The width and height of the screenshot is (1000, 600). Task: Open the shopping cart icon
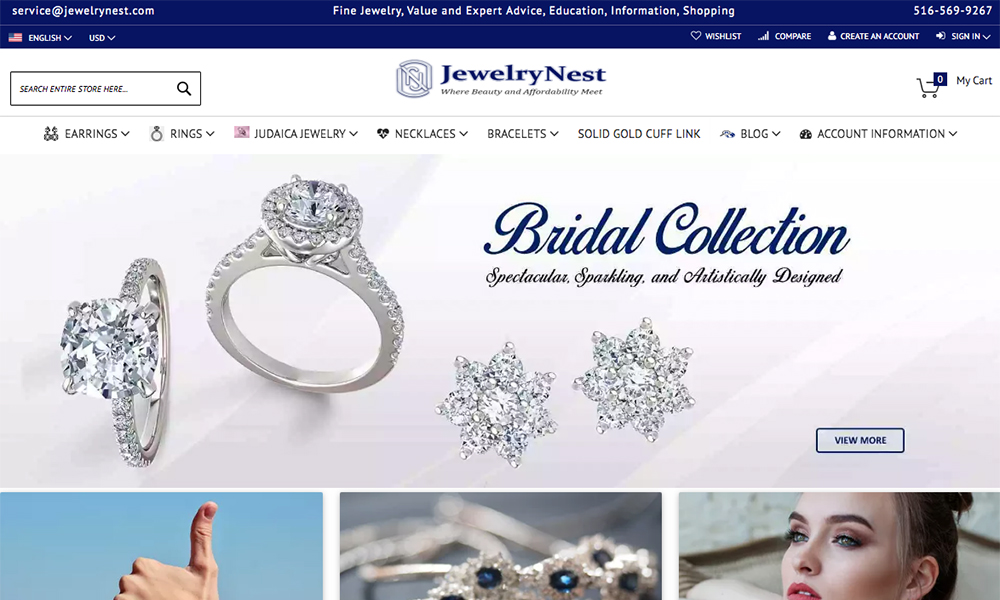[x=928, y=87]
